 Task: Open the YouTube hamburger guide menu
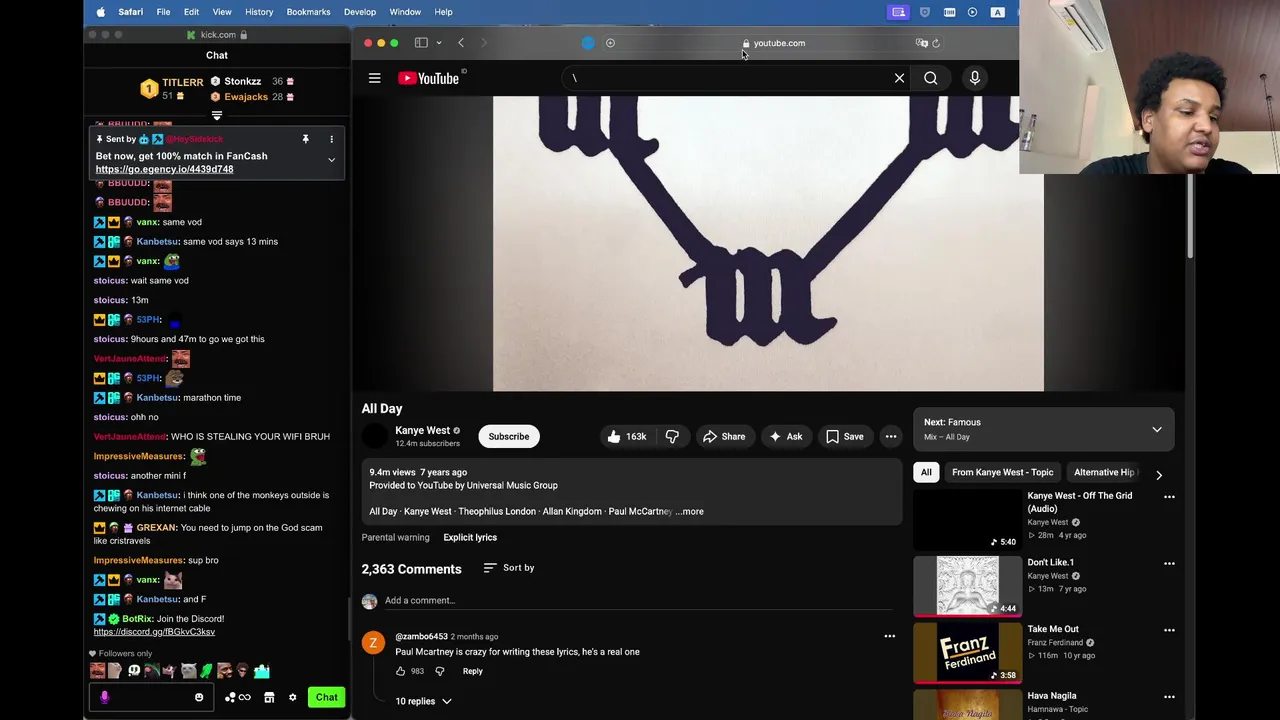374,78
